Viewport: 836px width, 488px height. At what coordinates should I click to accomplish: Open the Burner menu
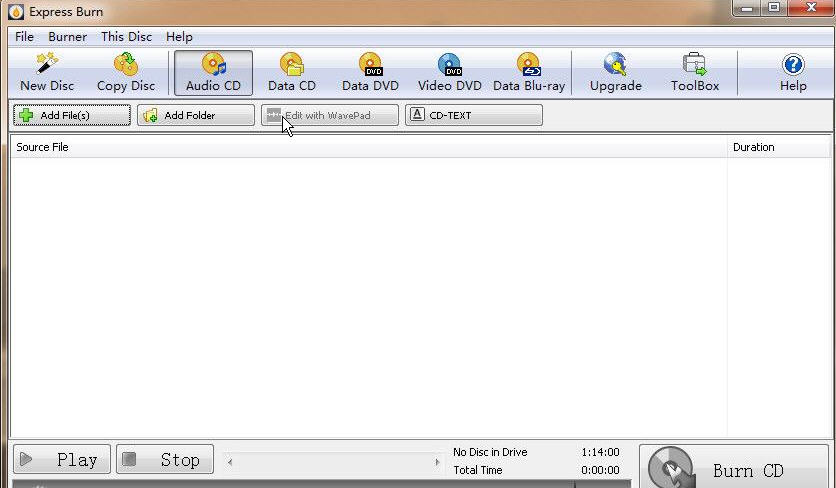click(68, 37)
